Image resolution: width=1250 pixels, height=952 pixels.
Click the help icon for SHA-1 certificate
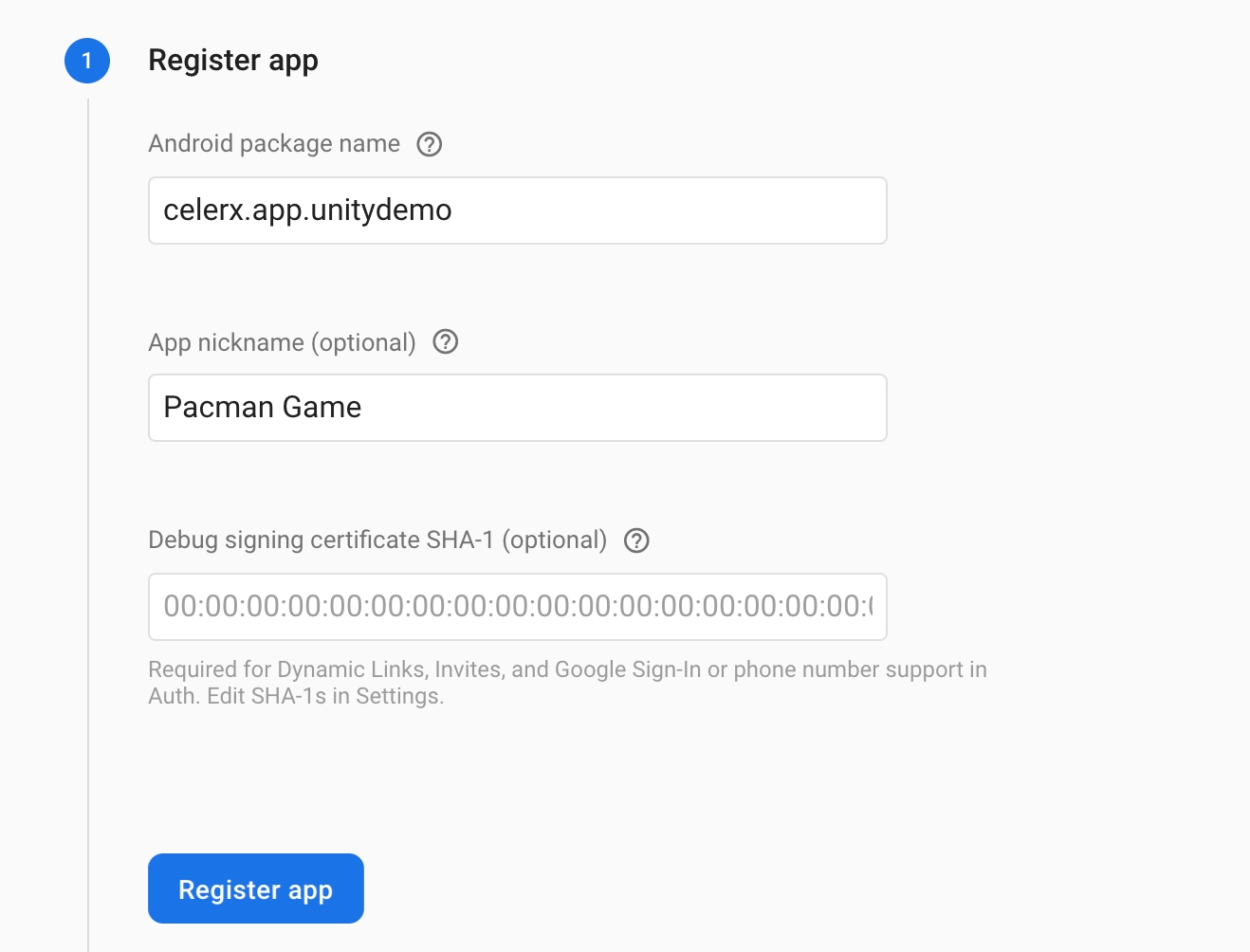(636, 540)
